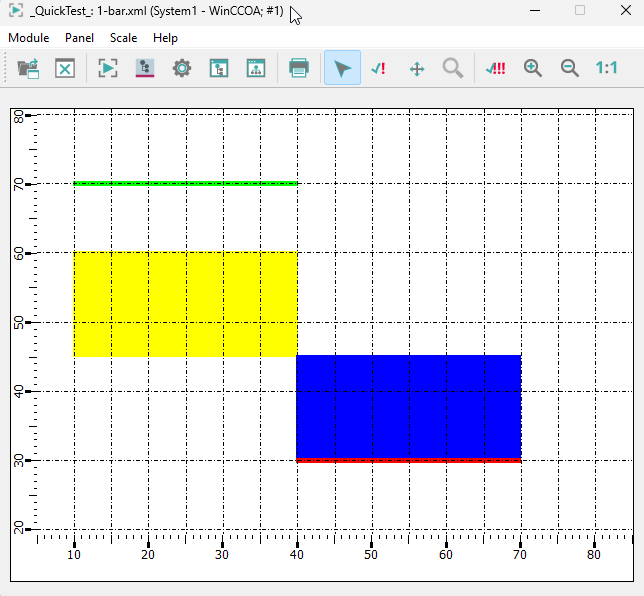
Task: Click the run panel play icon
Action: [x=108, y=68]
